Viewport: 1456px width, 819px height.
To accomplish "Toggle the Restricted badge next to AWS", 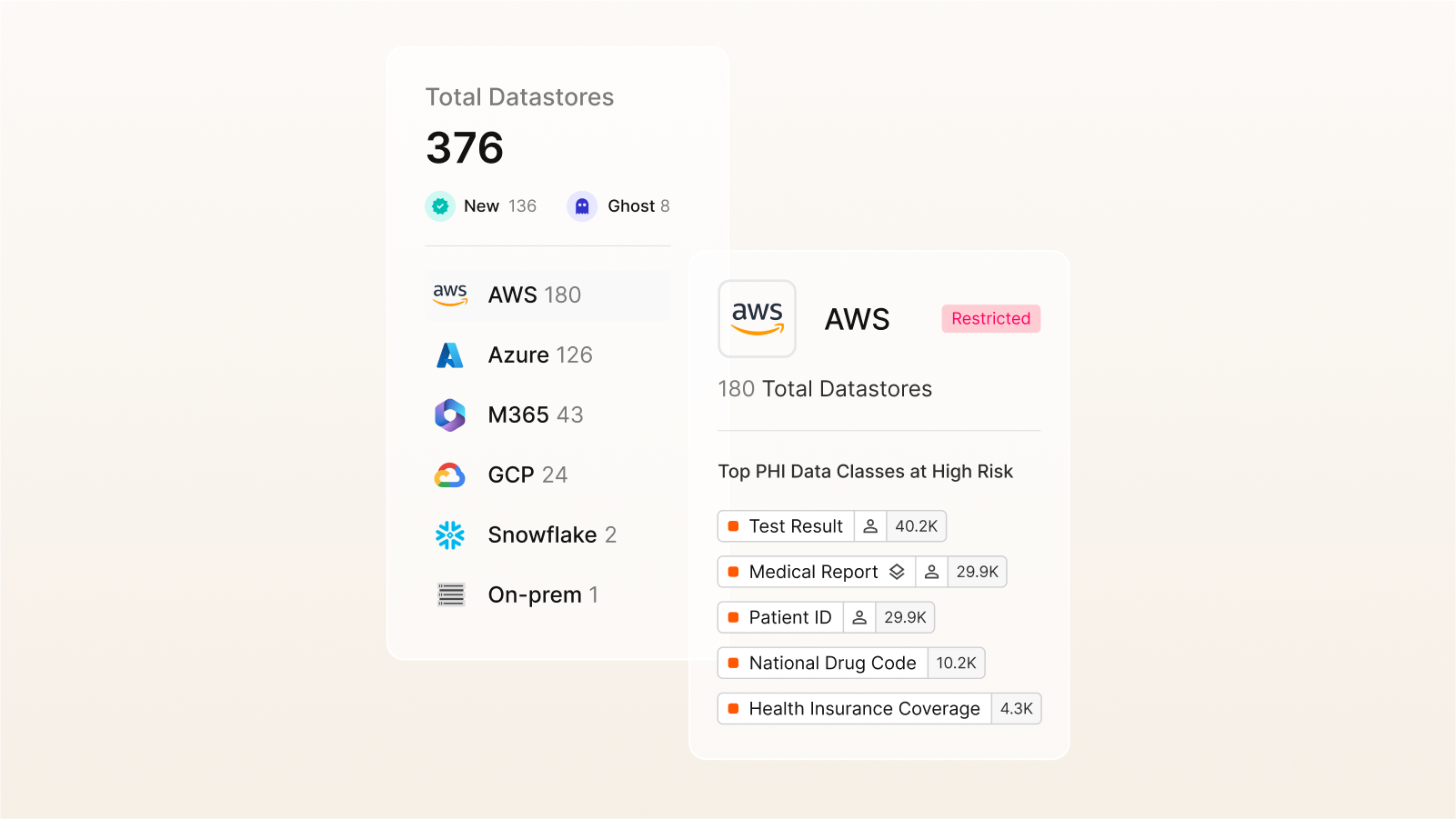I will (x=990, y=318).
